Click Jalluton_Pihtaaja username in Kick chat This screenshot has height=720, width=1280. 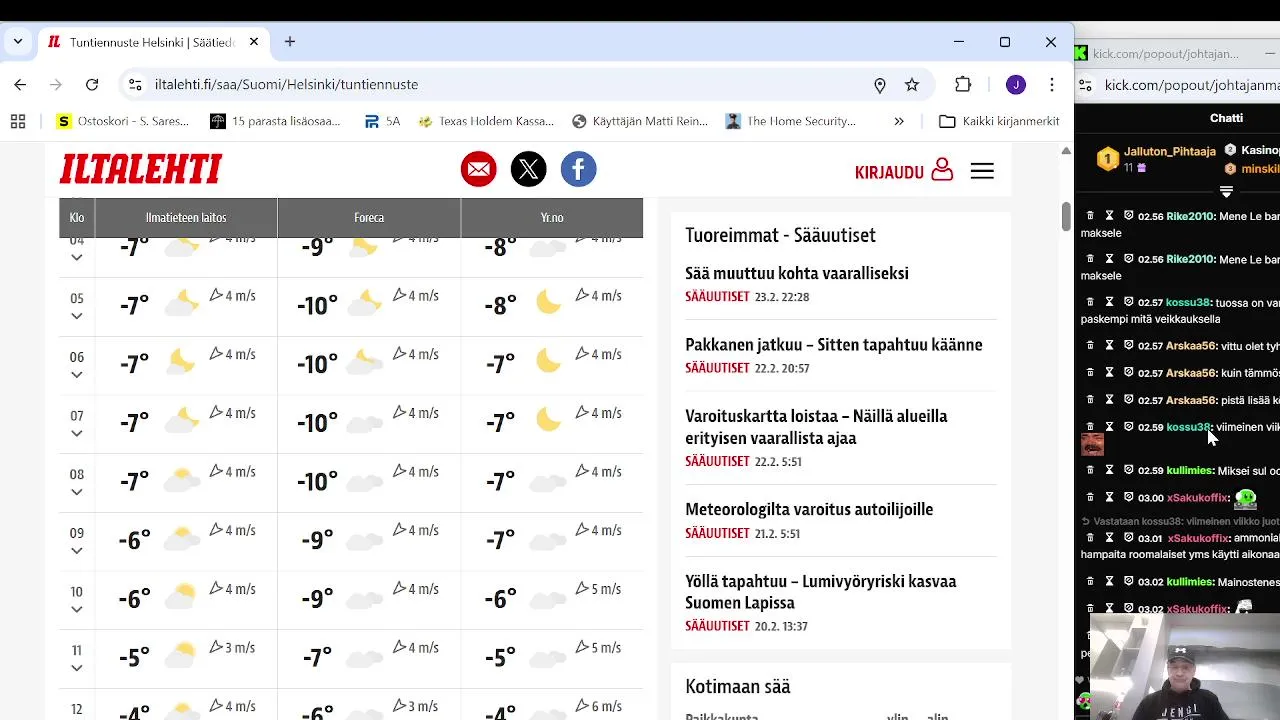tap(1170, 152)
